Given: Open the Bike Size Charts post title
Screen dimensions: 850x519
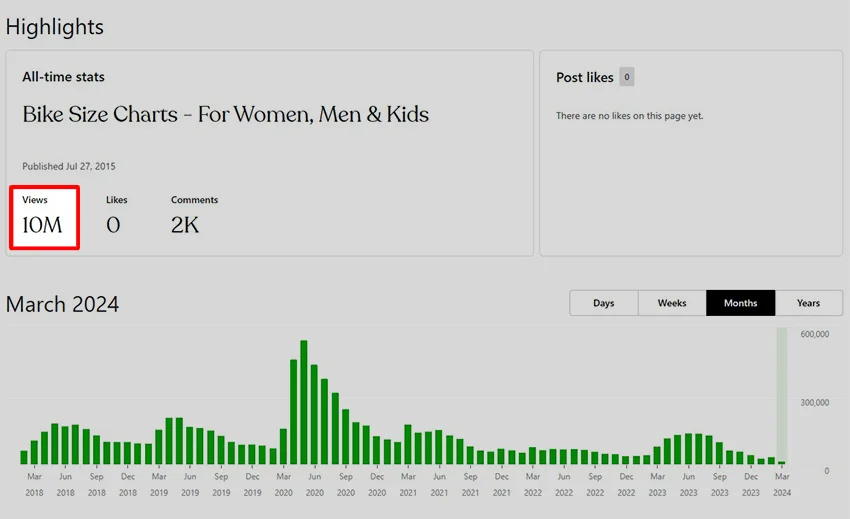Looking at the screenshot, I should coord(226,115).
